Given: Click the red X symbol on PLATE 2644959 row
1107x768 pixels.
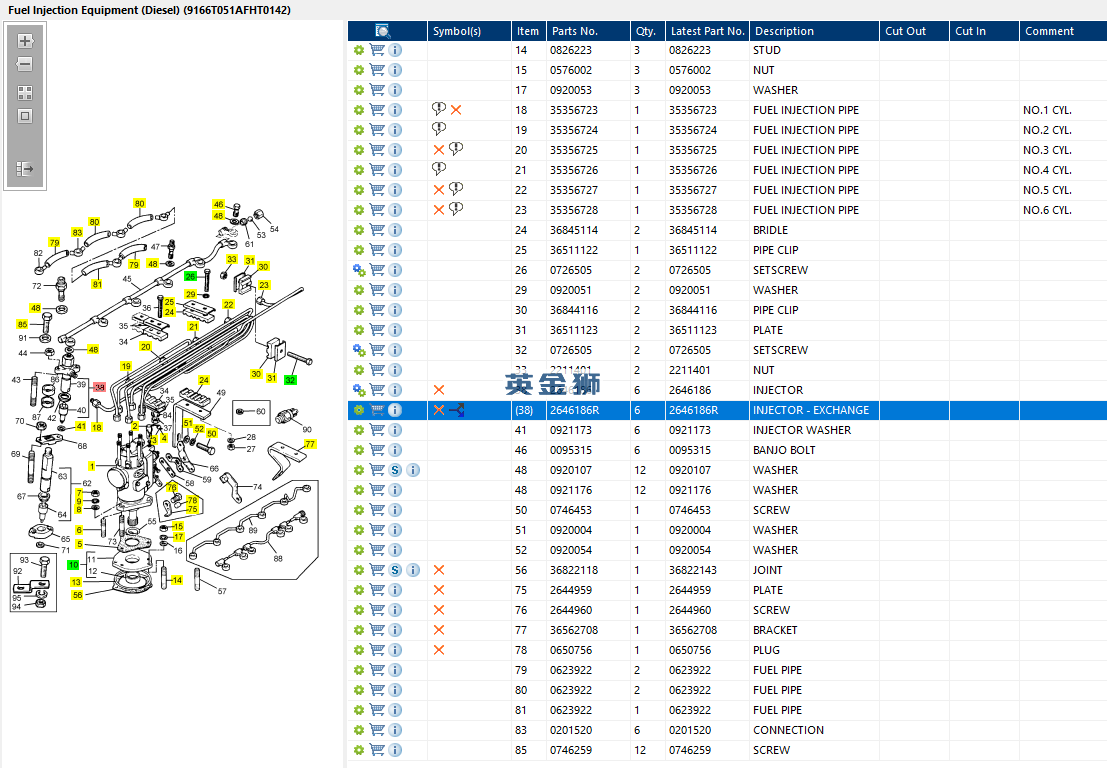Looking at the screenshot, I should (438, 590).
